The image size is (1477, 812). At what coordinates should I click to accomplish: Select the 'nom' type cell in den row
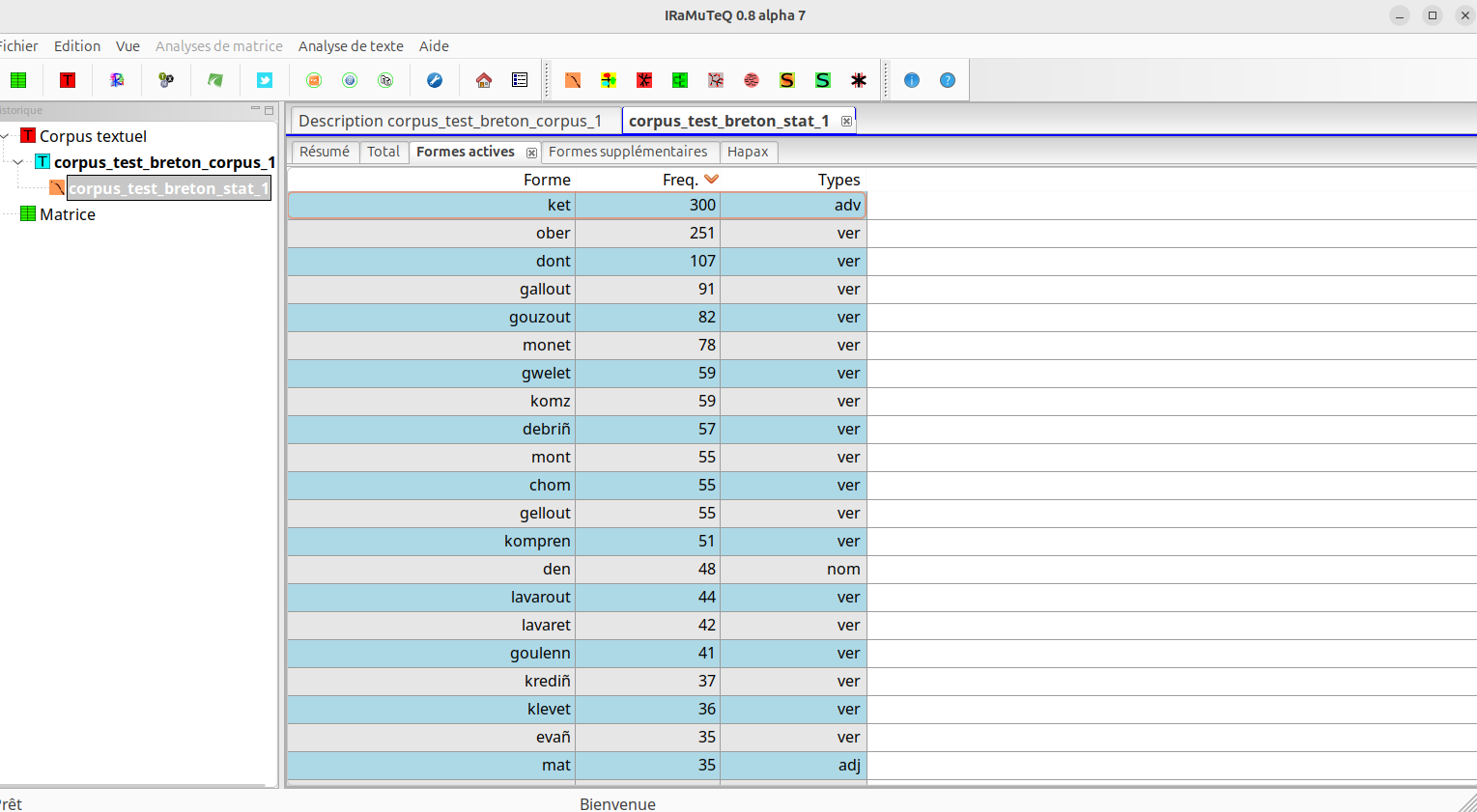pyautogui.click(x=794, y=569)
